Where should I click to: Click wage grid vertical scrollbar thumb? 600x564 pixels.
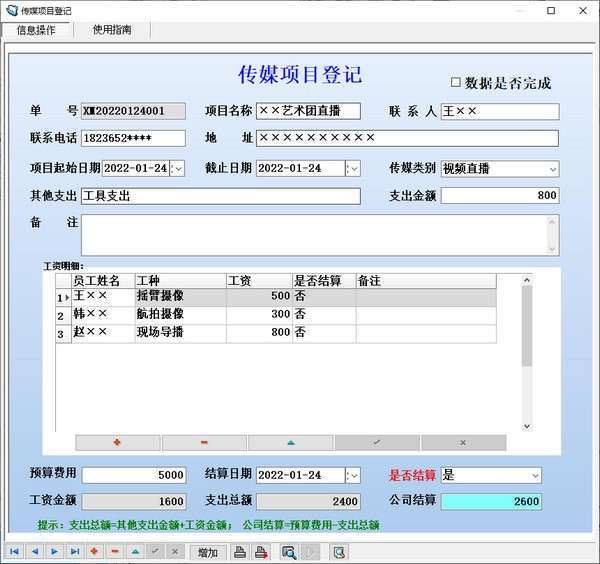coord(527,326)
